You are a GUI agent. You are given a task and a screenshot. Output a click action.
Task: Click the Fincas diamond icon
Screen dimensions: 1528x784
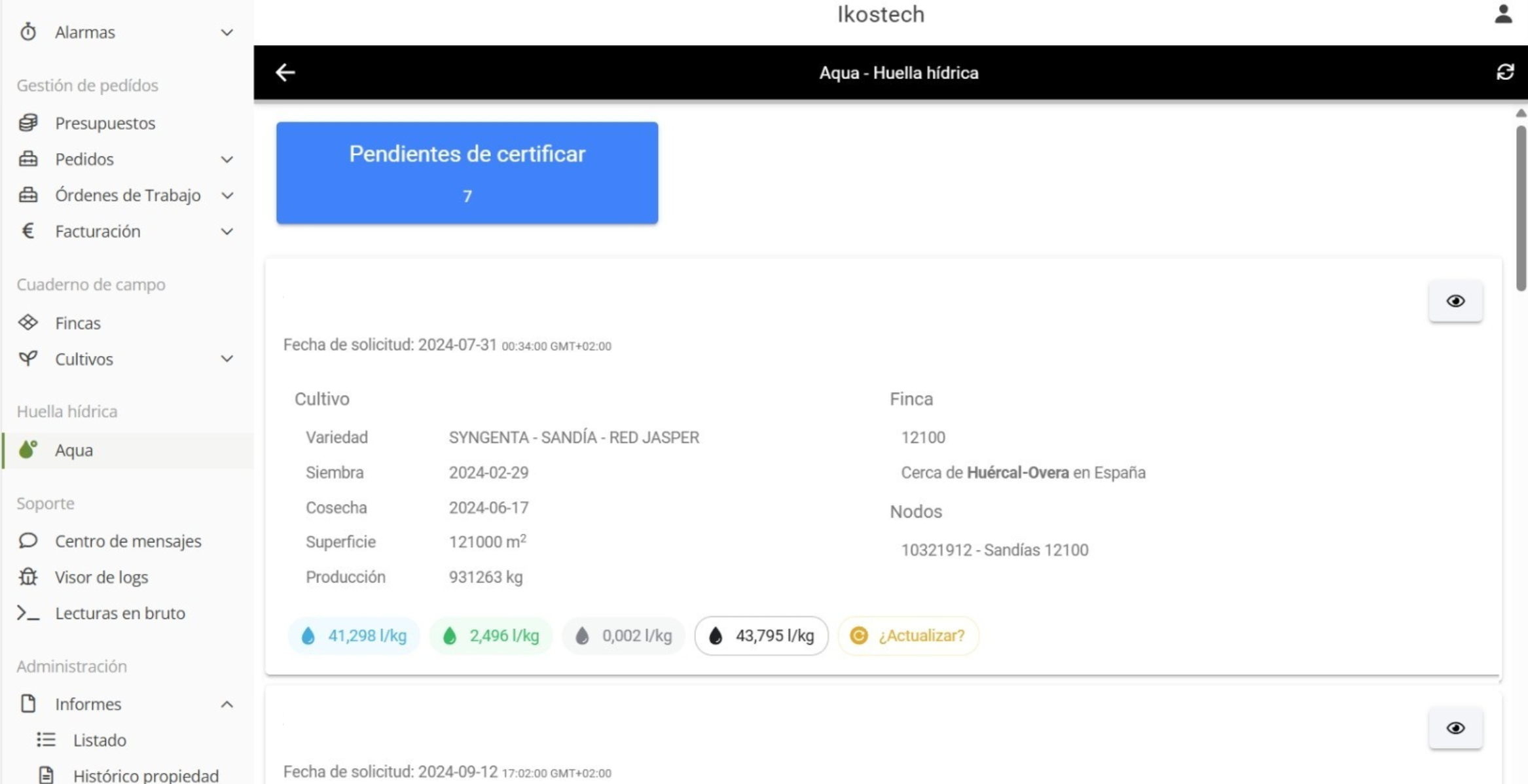tap(28, 323)
